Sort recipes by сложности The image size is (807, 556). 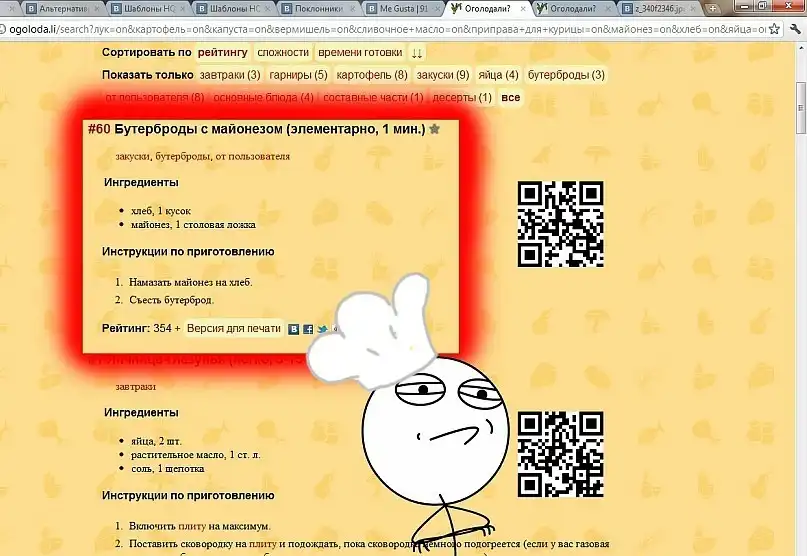283,52
